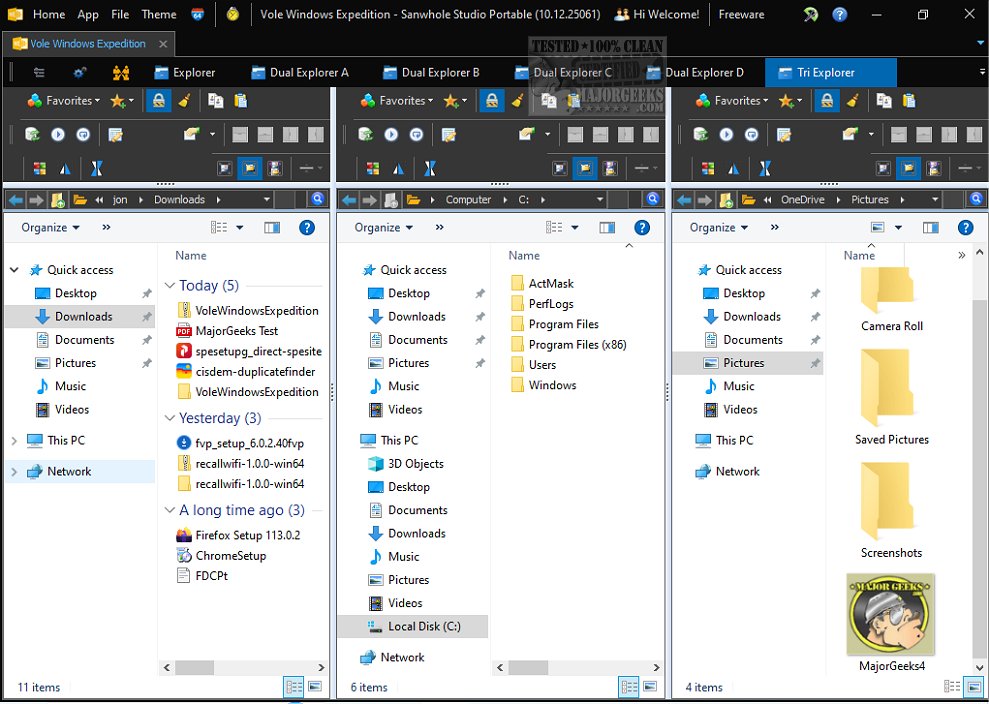989x704 pixels.
Task: Switch to details view in Downloads status bar
Action: point(294,686)
